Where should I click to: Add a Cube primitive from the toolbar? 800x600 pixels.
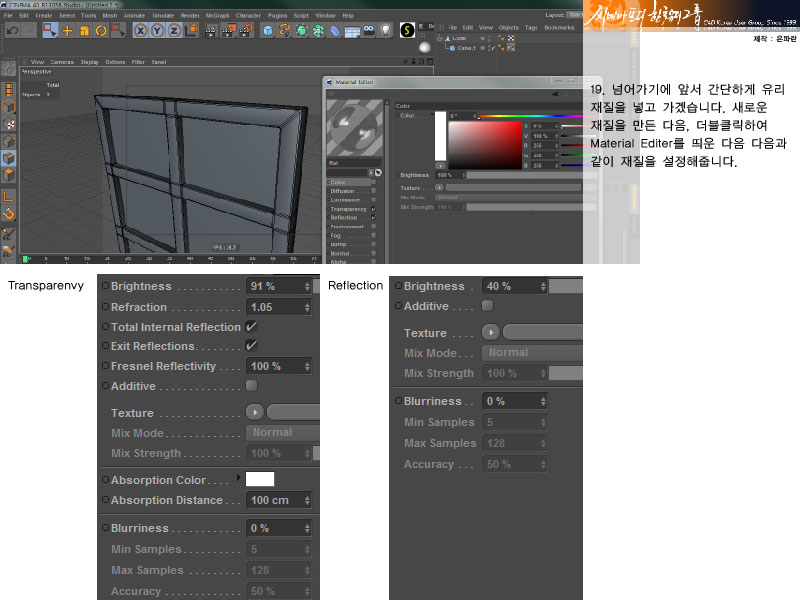click(268, 31)
